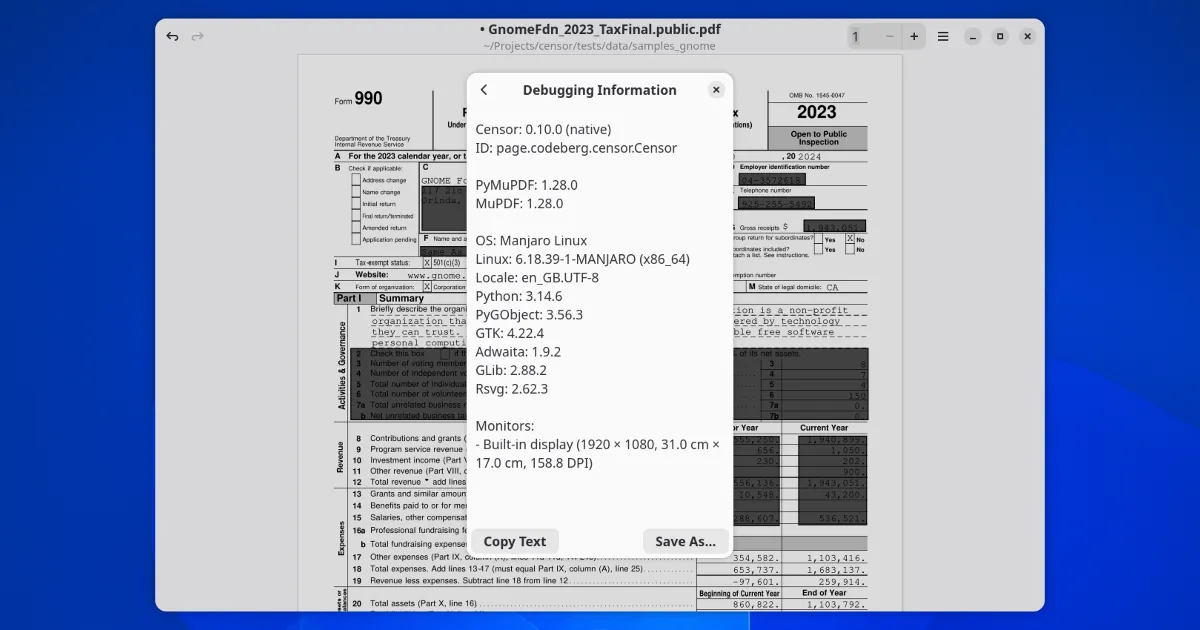This screenshot has width=1200, height=630.
Task: Increase page number with the plus button
Action: pos(914,36)
